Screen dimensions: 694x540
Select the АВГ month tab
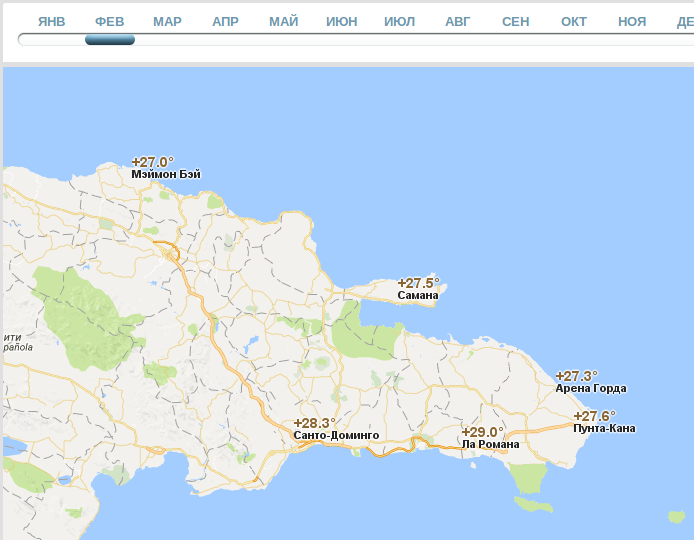[457, 21]
